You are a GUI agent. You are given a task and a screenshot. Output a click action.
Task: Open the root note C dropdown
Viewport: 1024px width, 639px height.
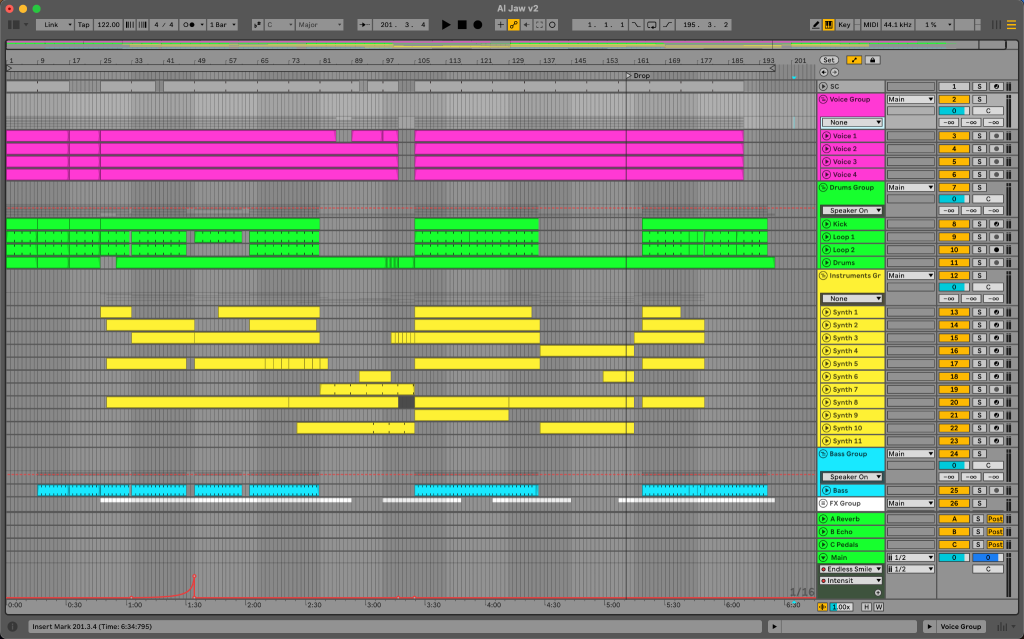280,25
